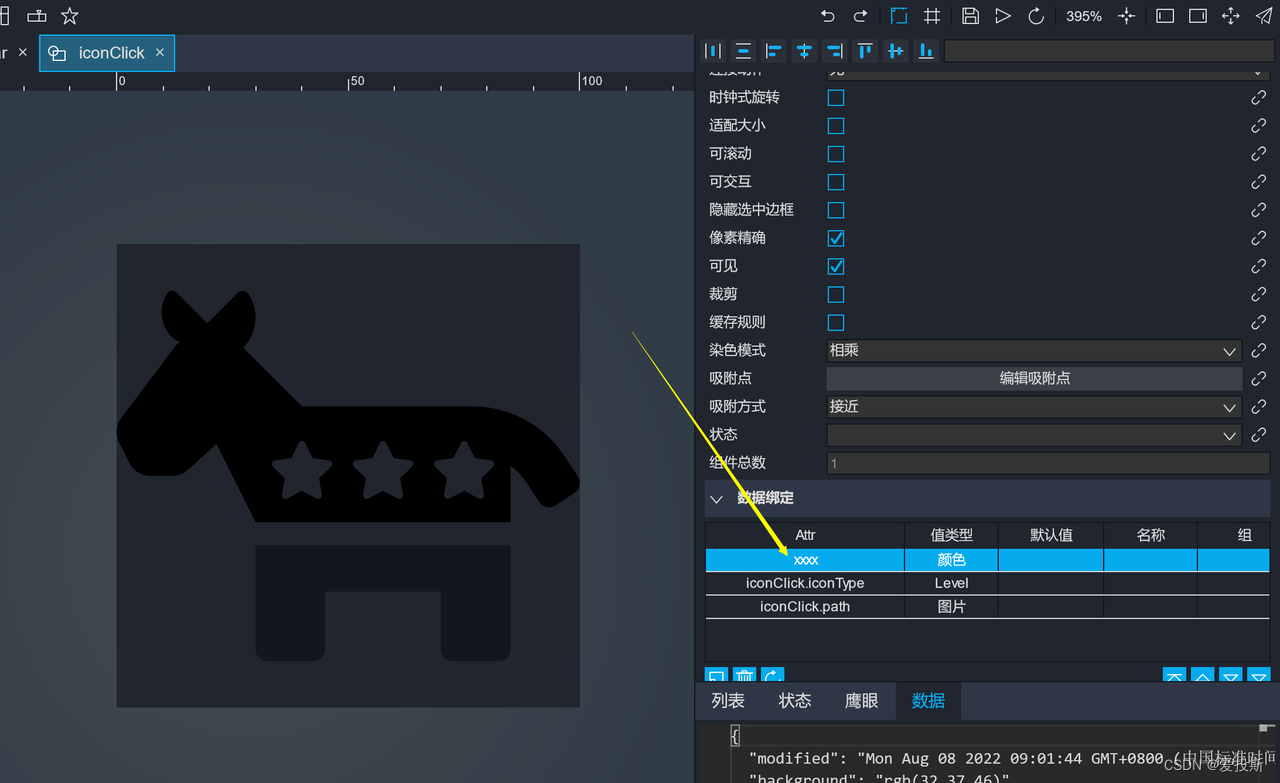The width and height of the screenshot is (1280, 783).
Task: Align selection to horizontal center
Action: pos(804,51)
